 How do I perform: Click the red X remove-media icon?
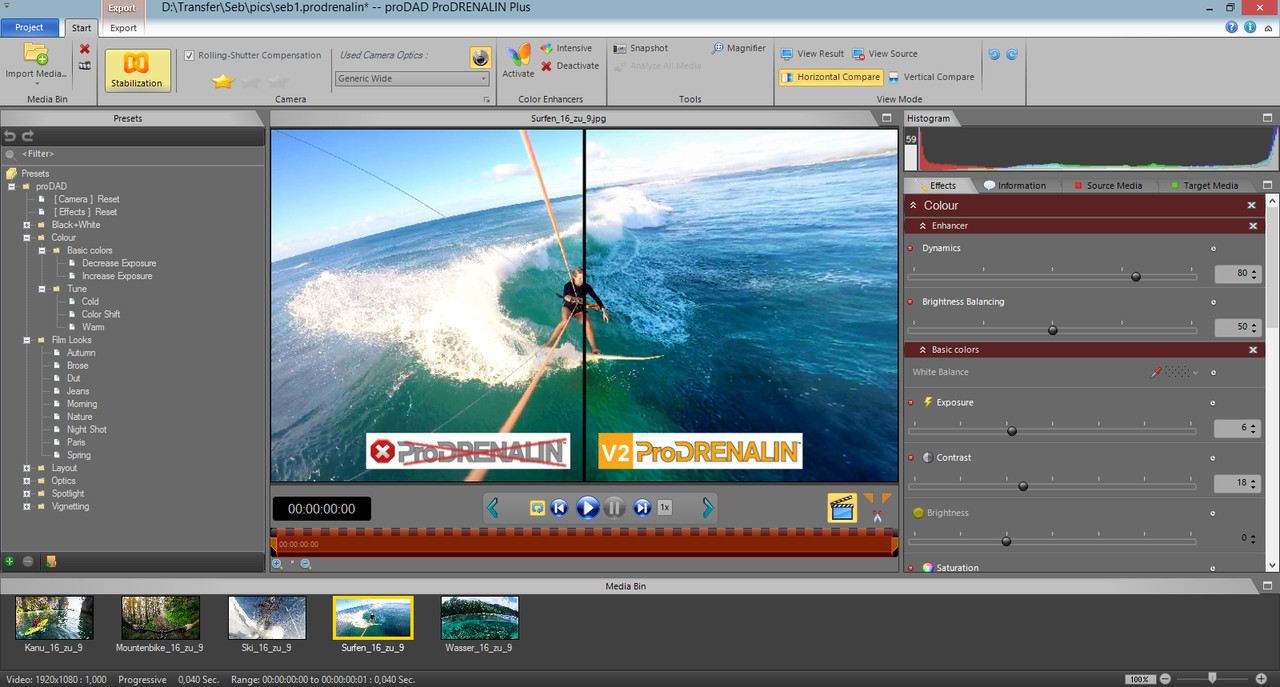85,48
